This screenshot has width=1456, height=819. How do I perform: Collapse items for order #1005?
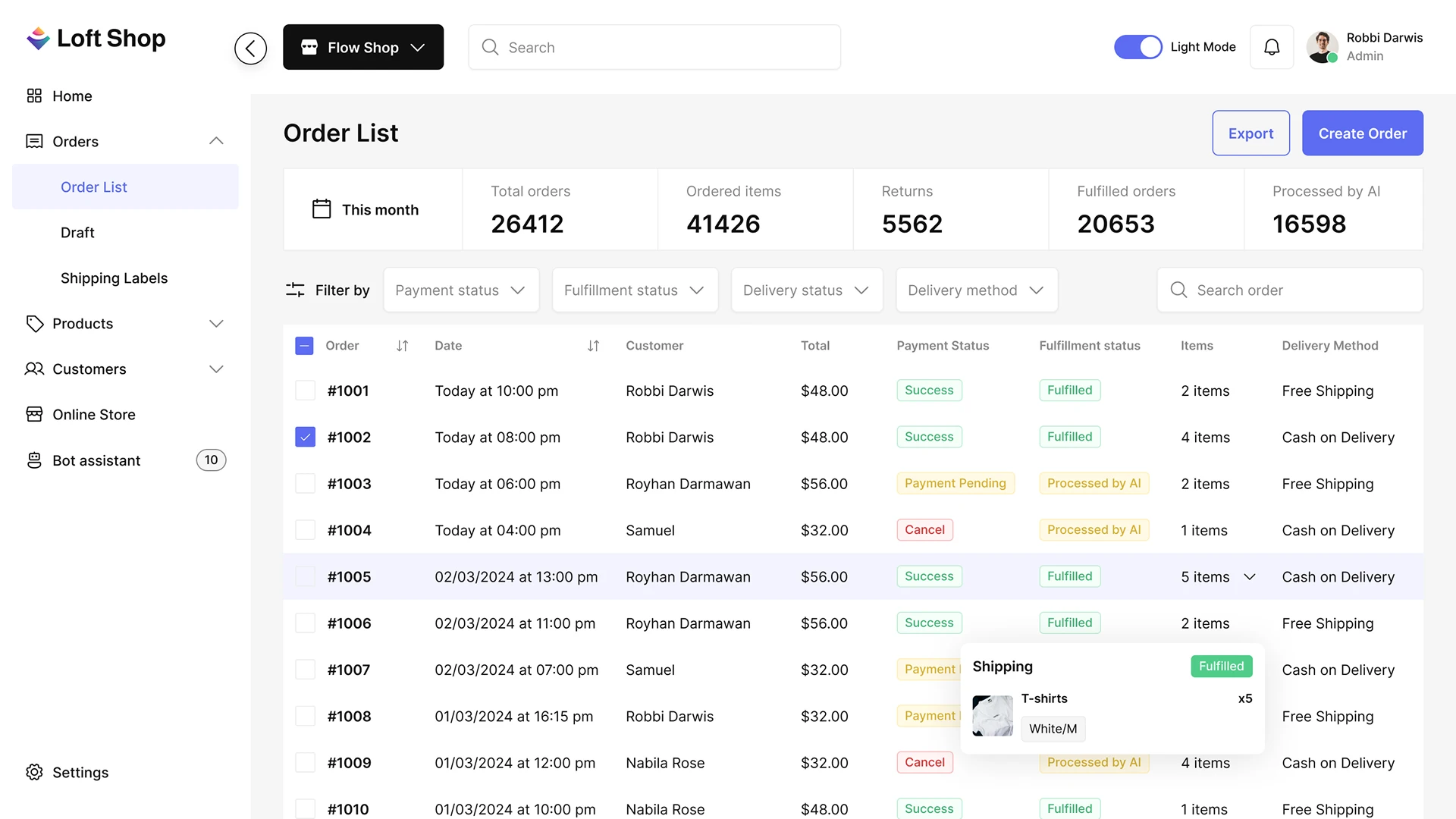1250,576
